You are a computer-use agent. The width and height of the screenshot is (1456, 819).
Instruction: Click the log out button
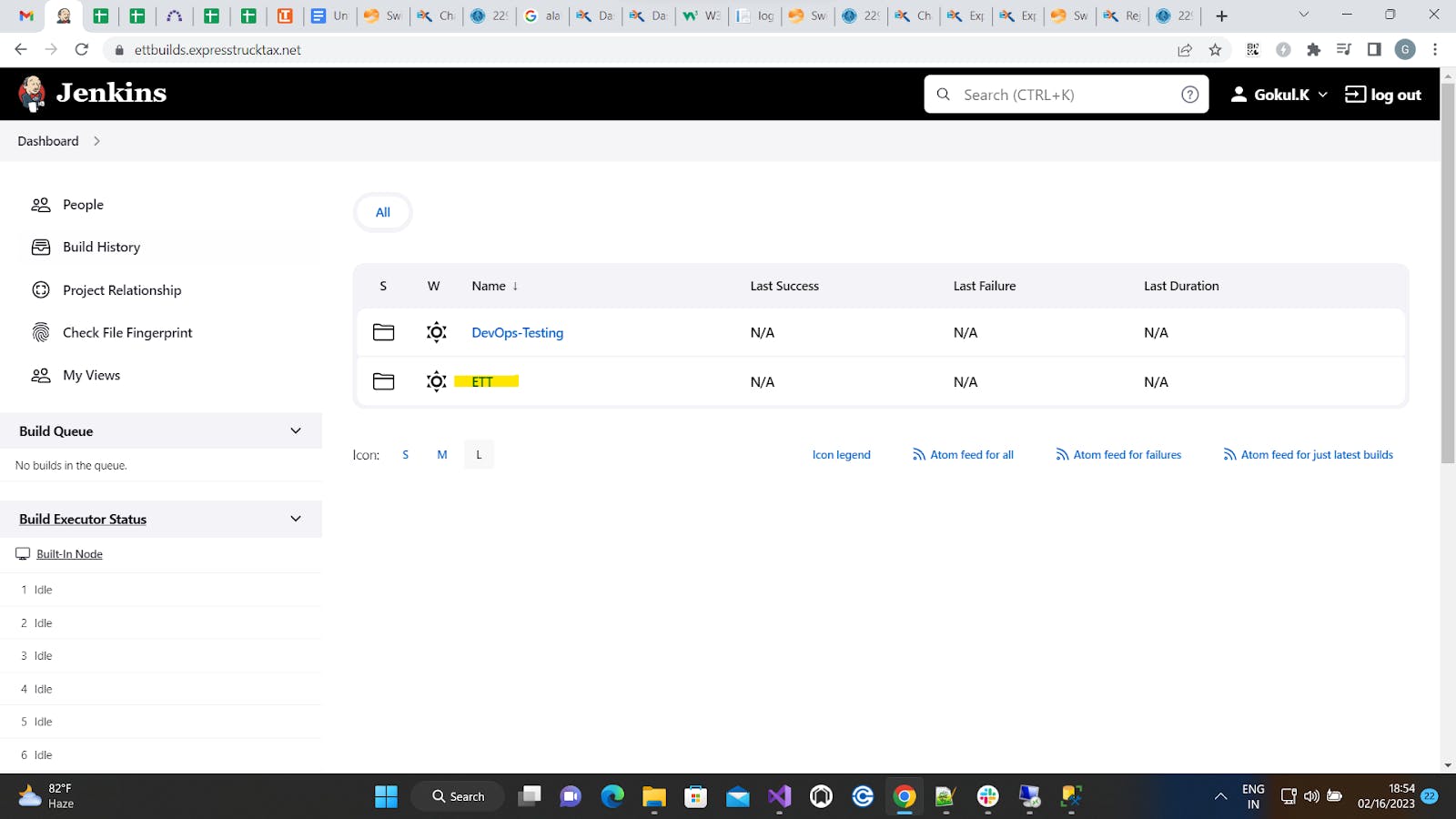pos(1383,95)
